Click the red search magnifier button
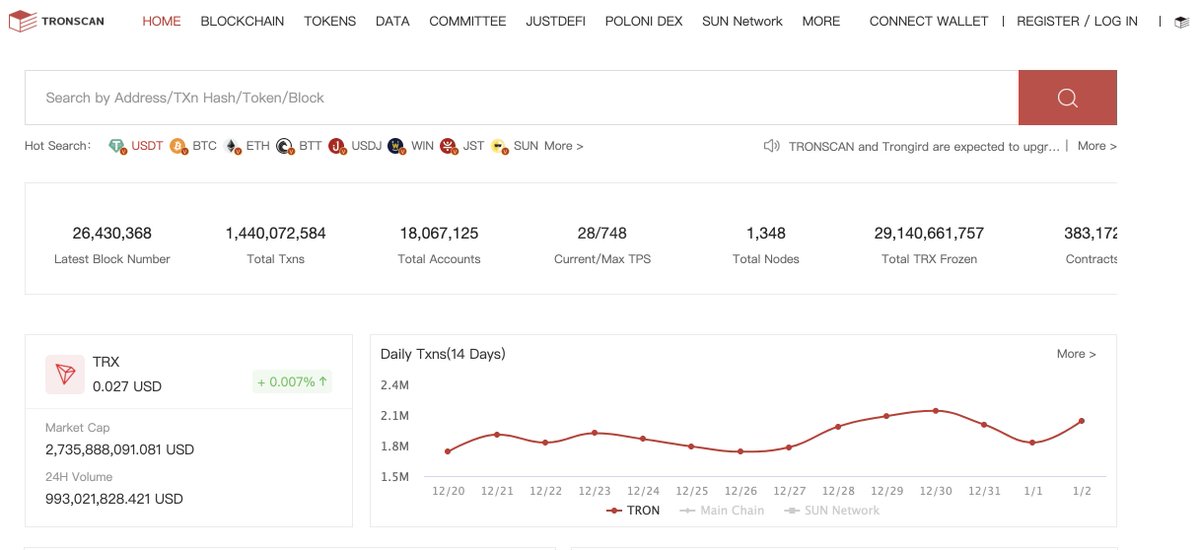1200x550 pixels. pyautogui.click(x=1067, y=97)
